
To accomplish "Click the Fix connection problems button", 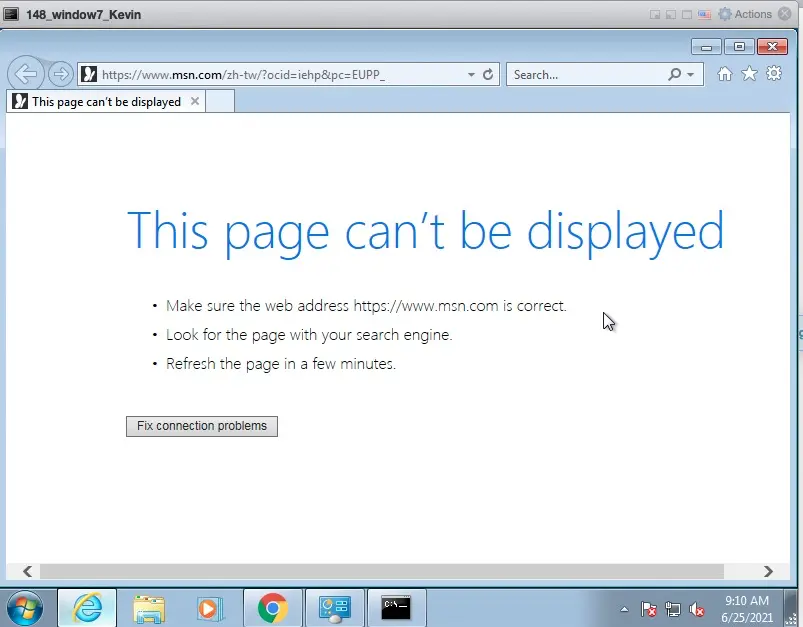I will point(201,426).
